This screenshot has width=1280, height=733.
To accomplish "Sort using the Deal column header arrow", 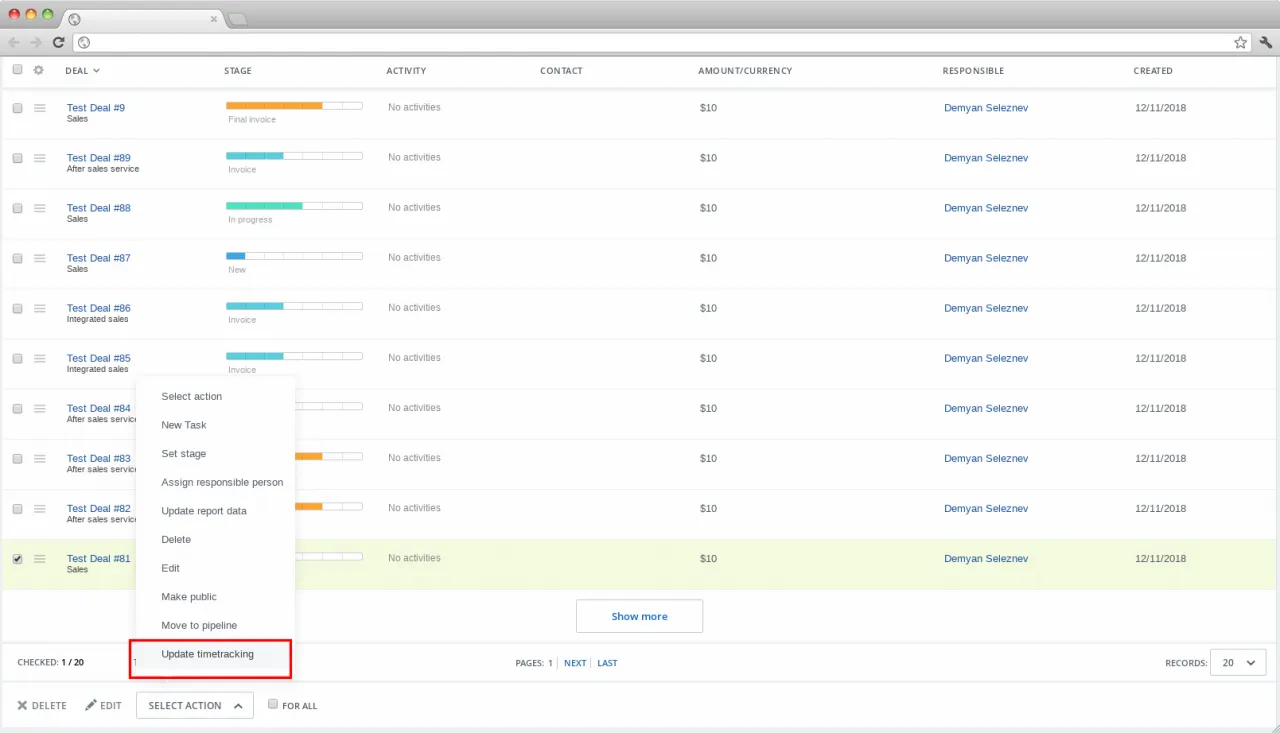I will point(96,71).
